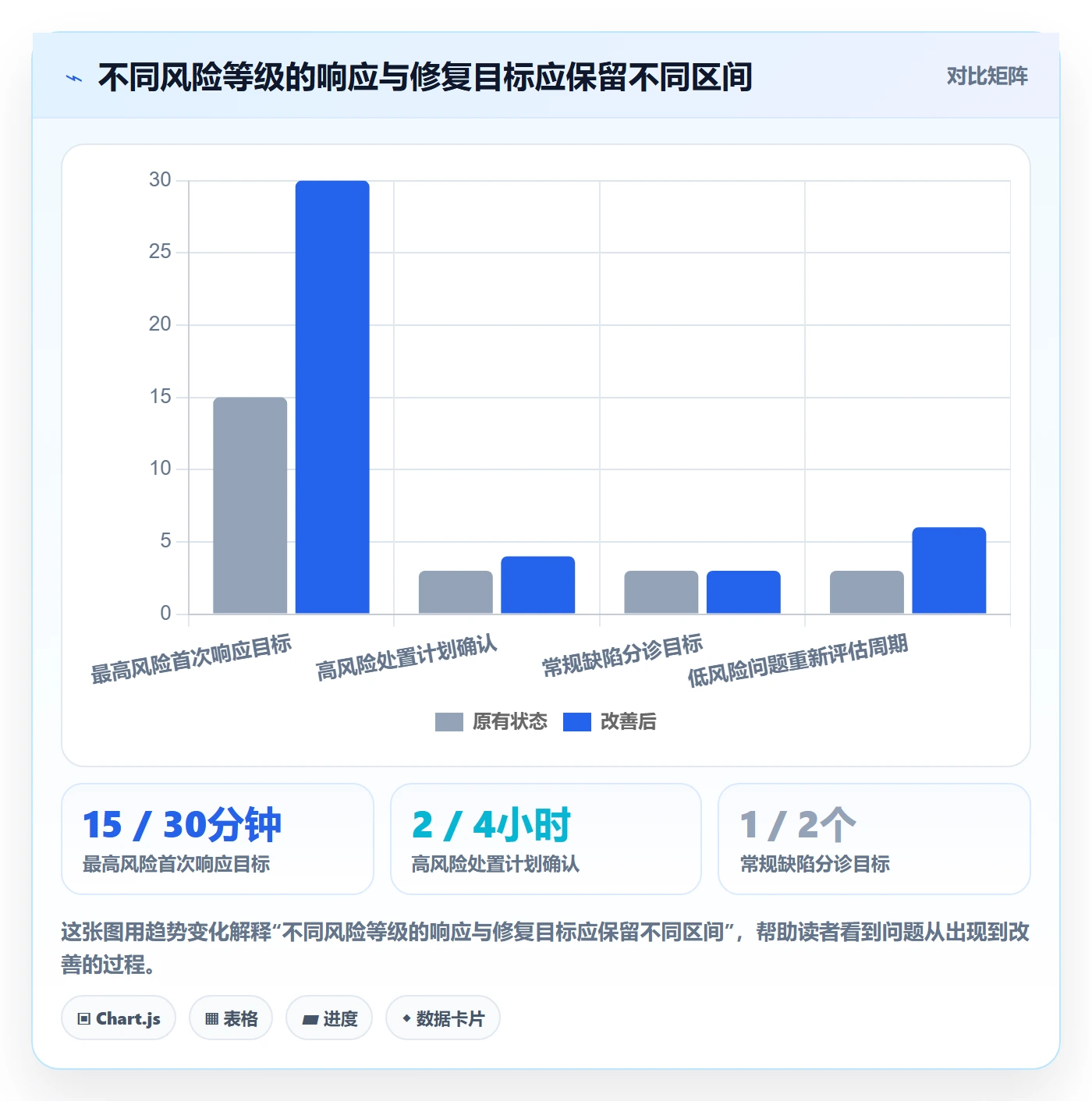Select the Chart.js tag chip
The image size is (1092, 1101).
click(119, 1018)
